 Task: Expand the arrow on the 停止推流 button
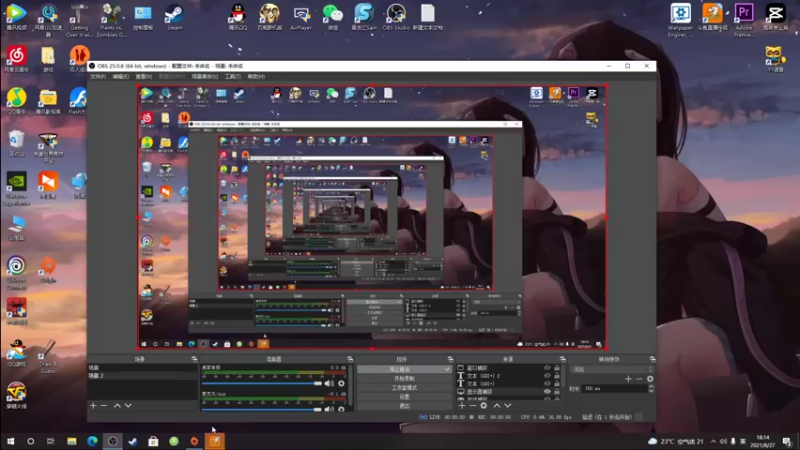pos(447,369)
